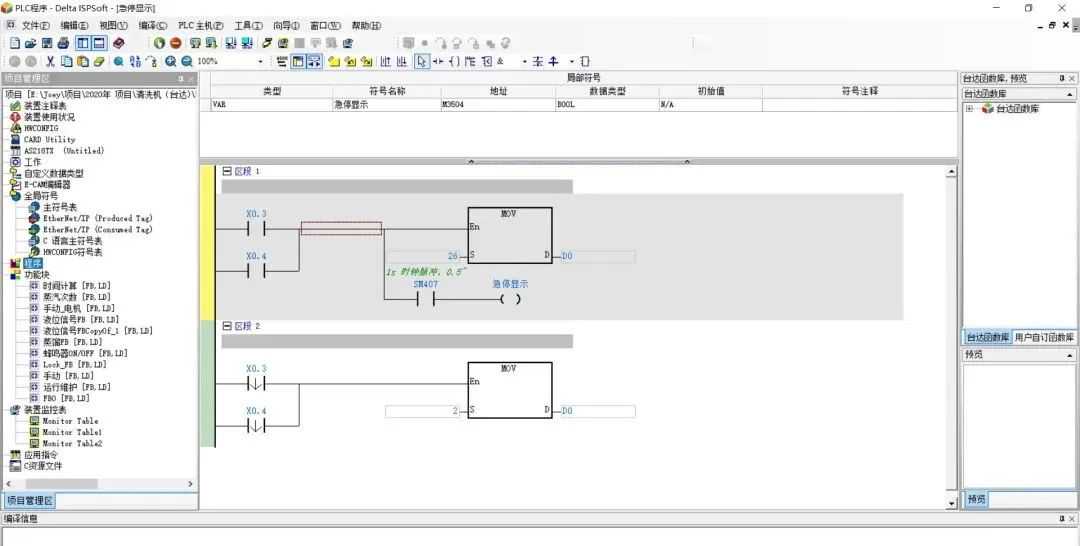Image resolution: width=1080 pixels, height=546 pixels.
Task: Click the 急停显示 output coil
Action: (510, 298)
